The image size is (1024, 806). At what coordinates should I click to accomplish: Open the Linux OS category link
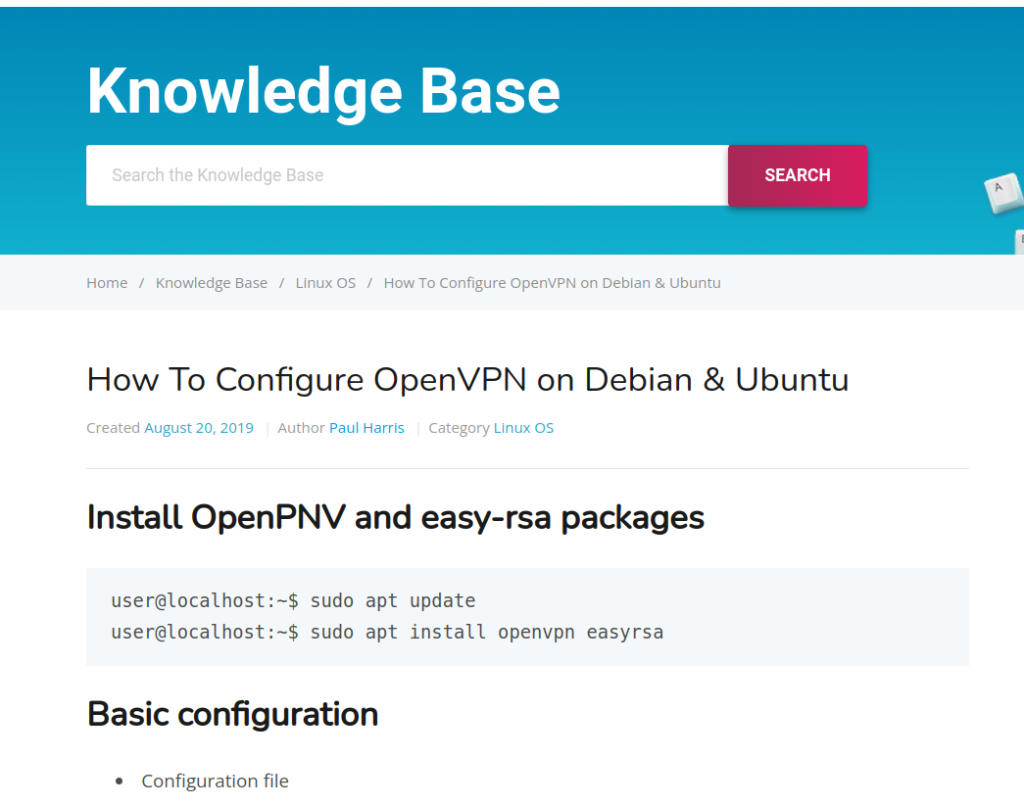tap(523, 428)
